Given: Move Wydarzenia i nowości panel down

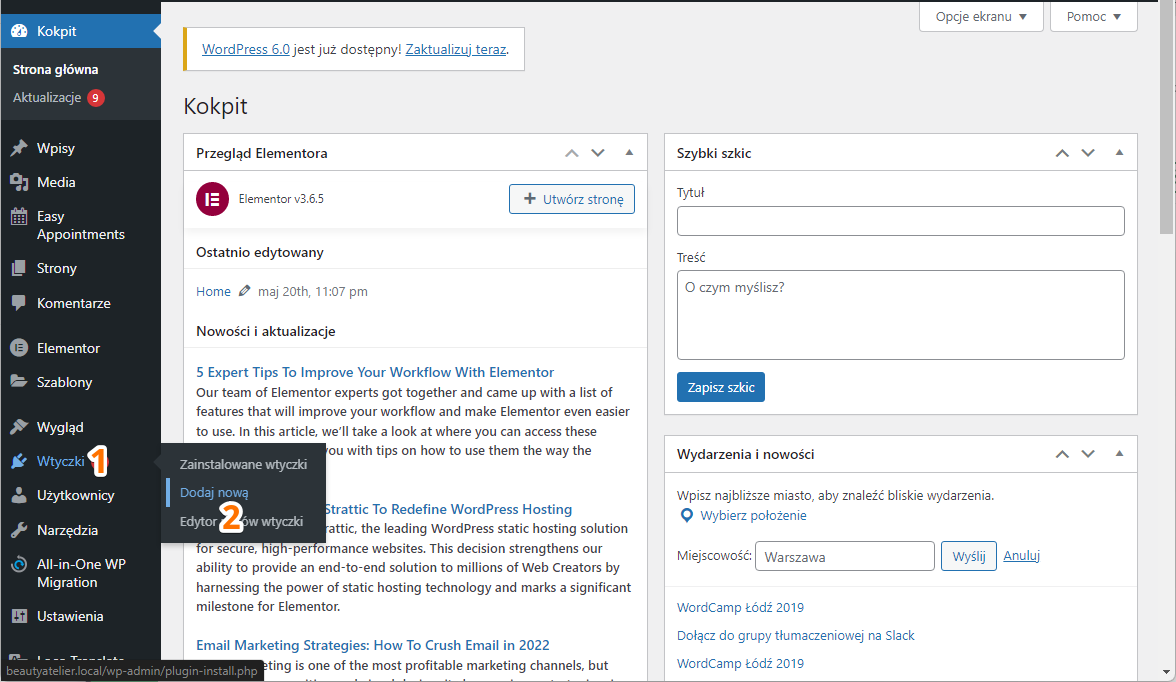Looking at the screenshot, I should (x=1089, y=454).
